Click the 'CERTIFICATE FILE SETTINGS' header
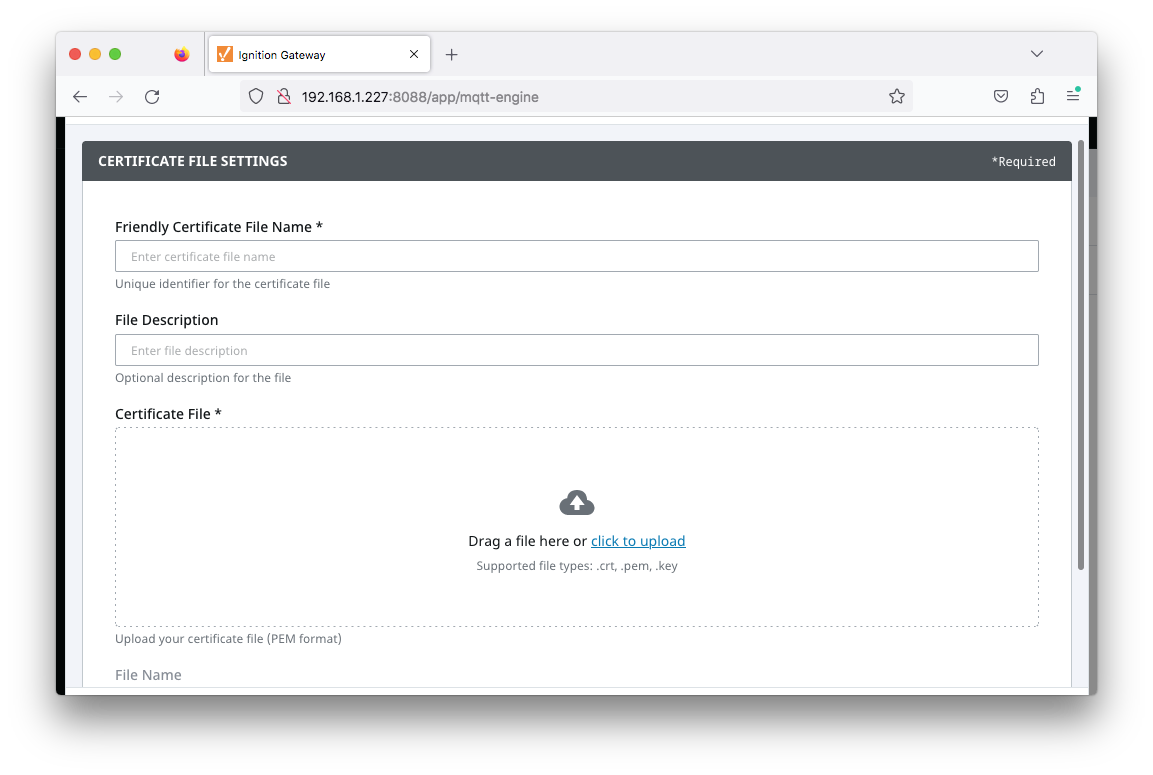 coord(193,161)
